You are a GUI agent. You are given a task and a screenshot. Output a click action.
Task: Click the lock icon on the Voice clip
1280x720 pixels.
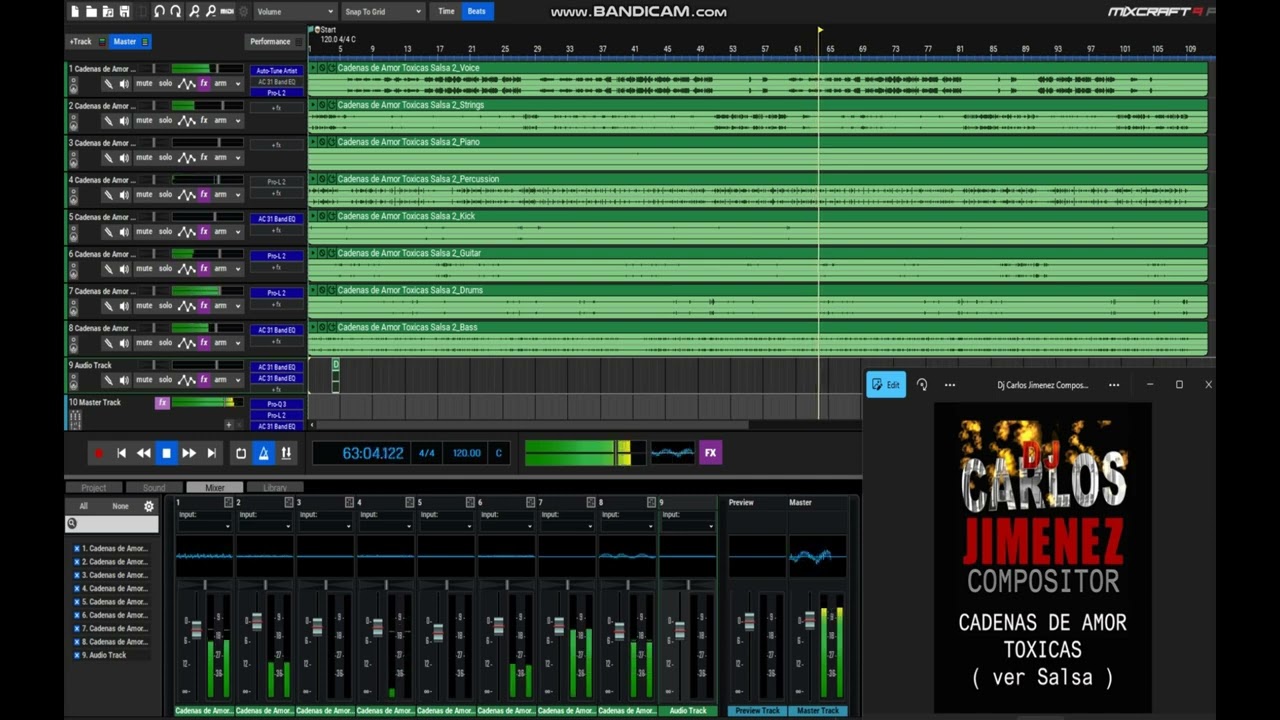(322, 68)
